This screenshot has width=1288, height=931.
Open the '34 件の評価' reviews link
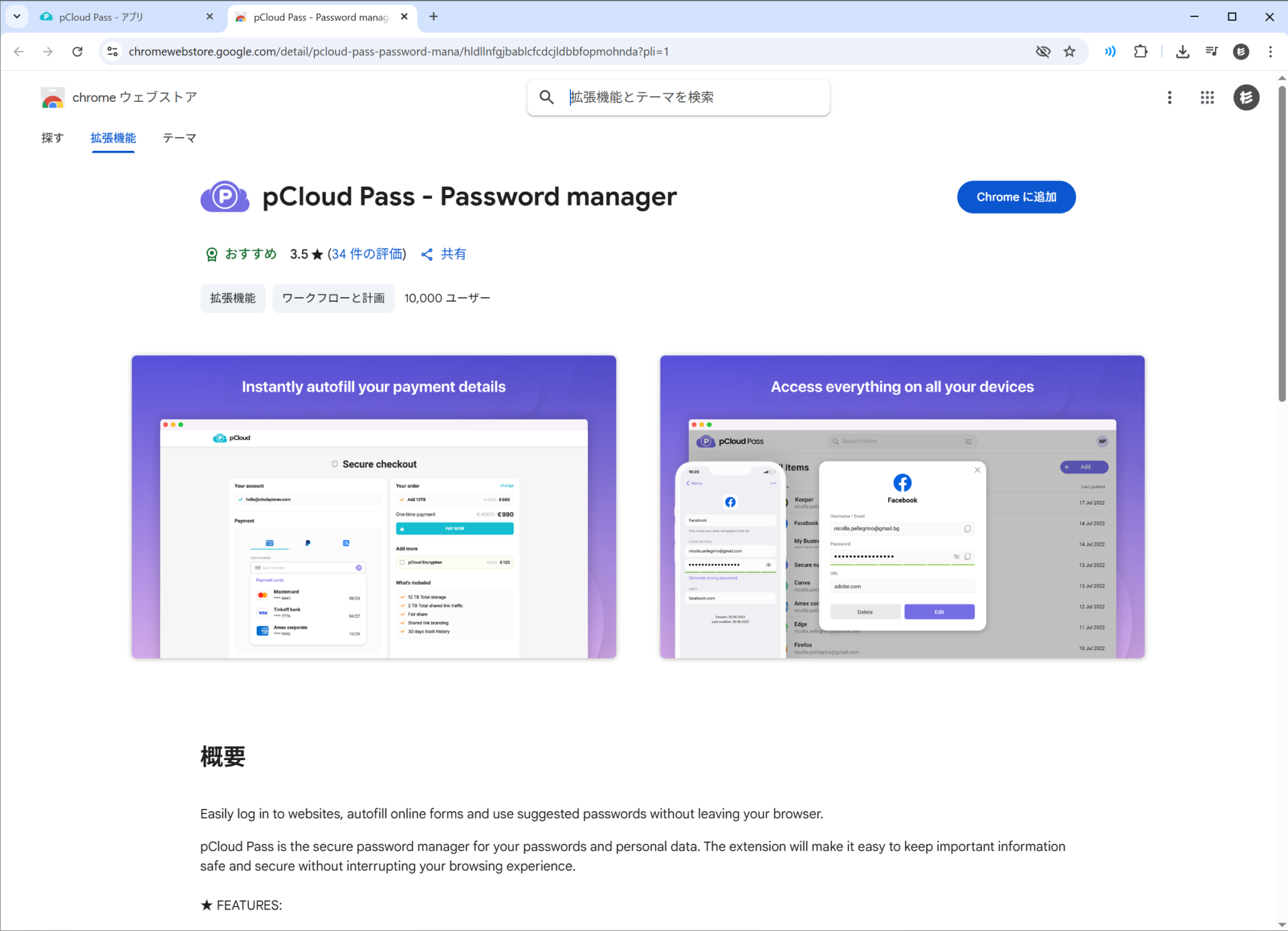[367, 254]
